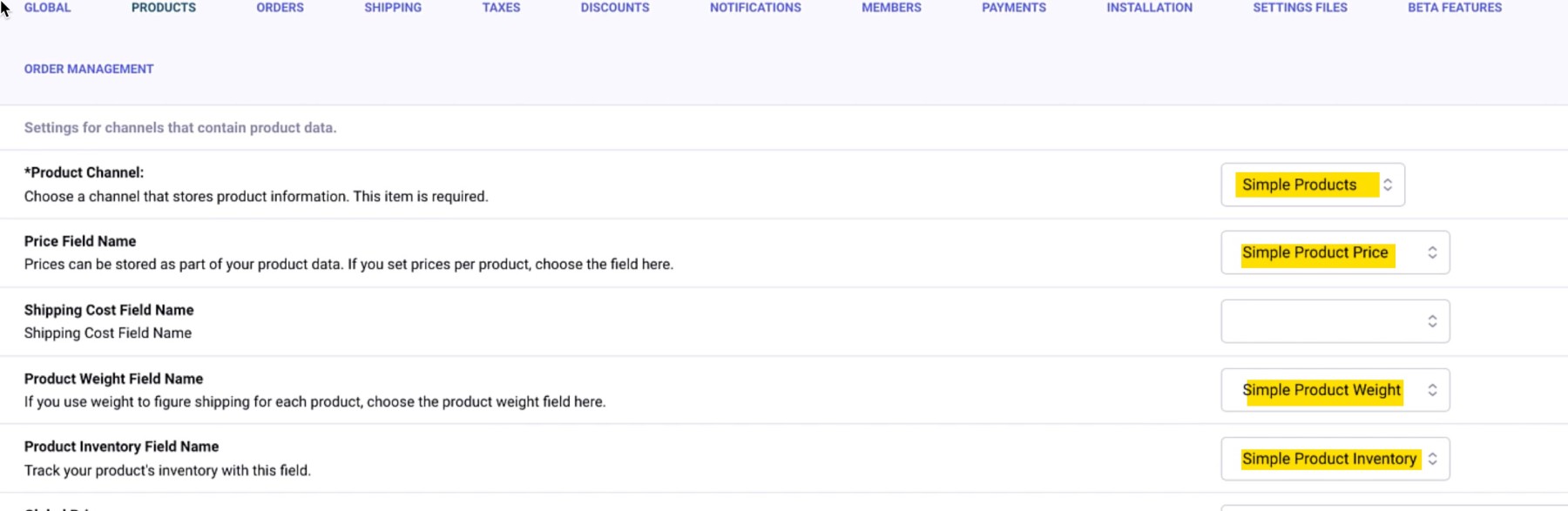
Task: Click the chevron icon on Simple Product Inventory
Action: tap(1434, 459)
